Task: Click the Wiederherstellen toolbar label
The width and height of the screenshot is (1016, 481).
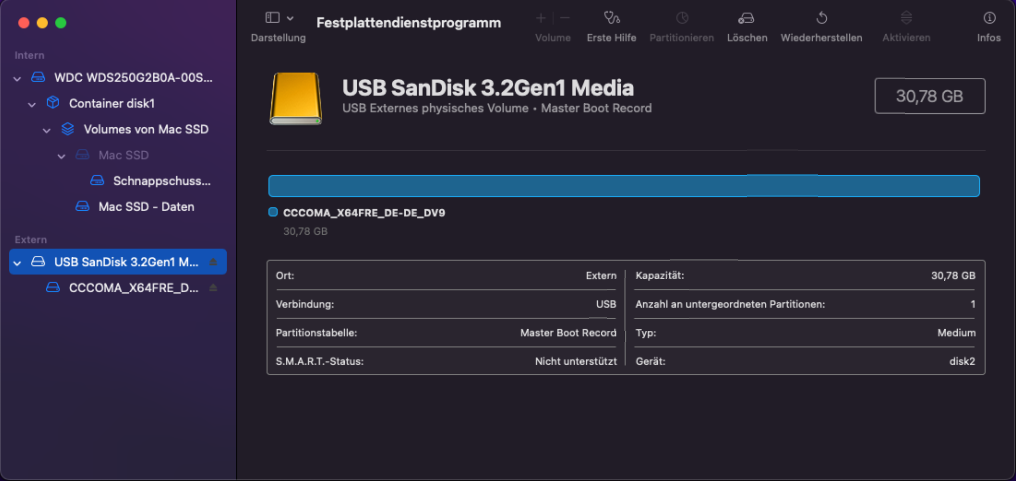Action: coord(822,38)
